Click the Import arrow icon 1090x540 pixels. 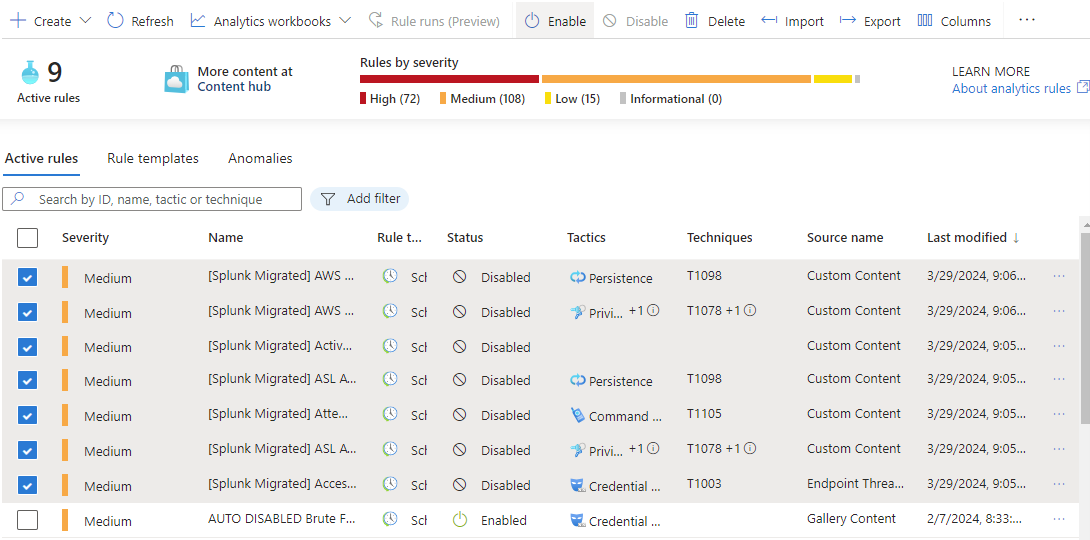769,21
